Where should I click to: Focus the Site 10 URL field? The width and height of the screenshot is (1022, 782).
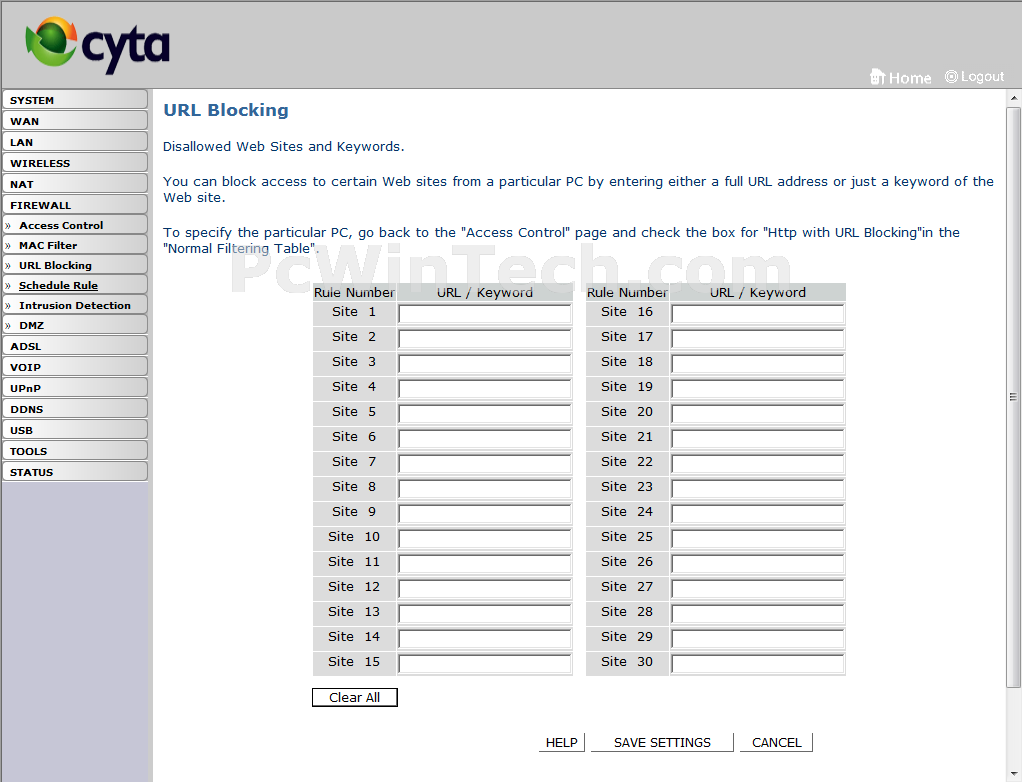click(x=485, y=540)
